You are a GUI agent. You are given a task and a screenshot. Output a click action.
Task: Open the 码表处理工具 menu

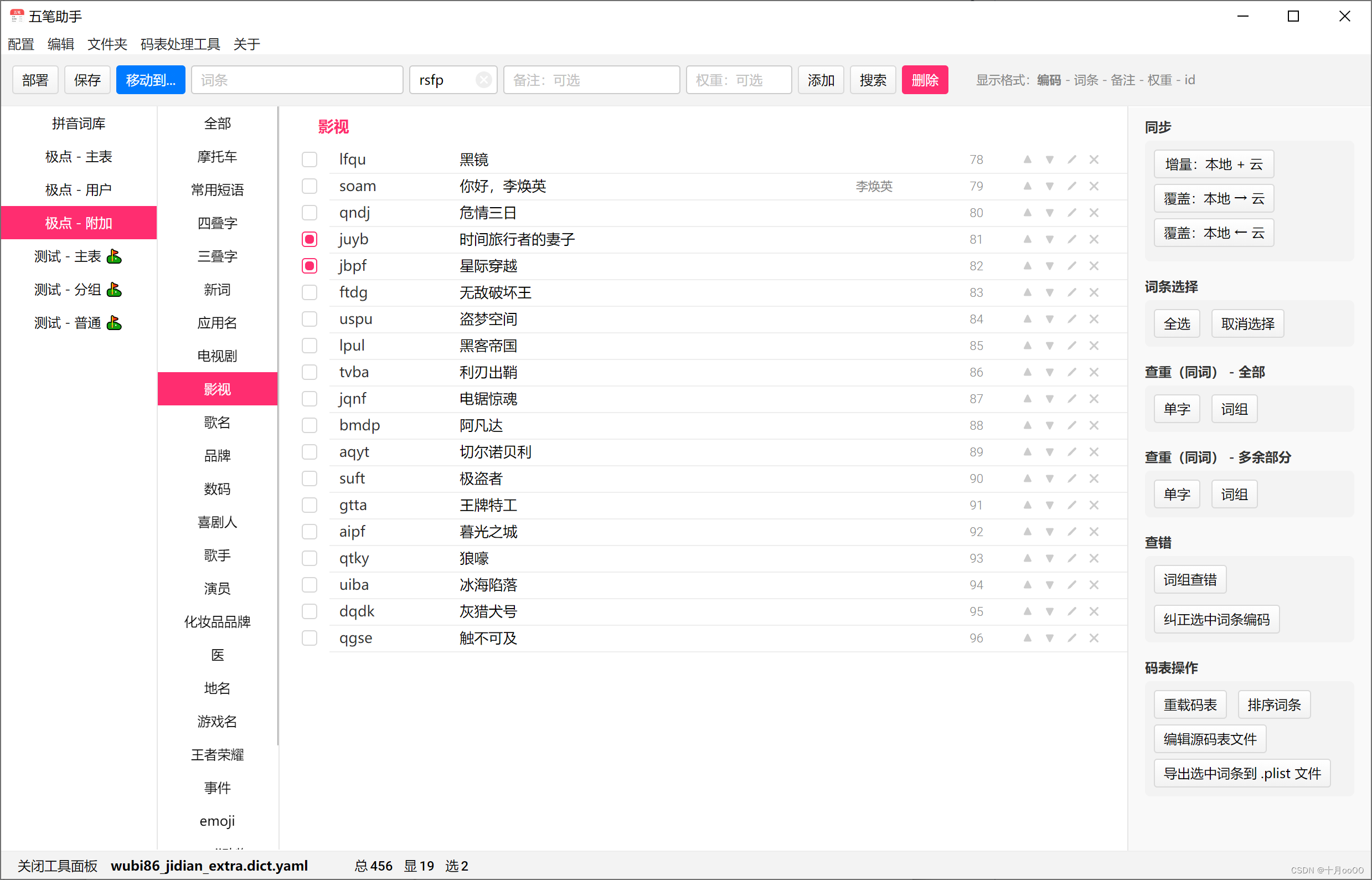pyautogui.click(x=180, y=44)
